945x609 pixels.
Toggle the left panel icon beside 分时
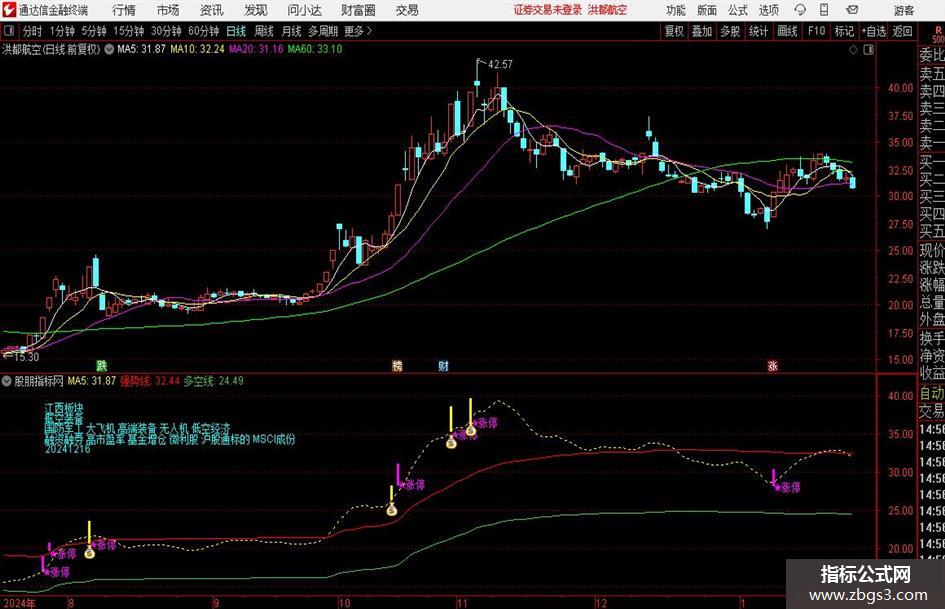pyautogui.click(x=8, y=31)
